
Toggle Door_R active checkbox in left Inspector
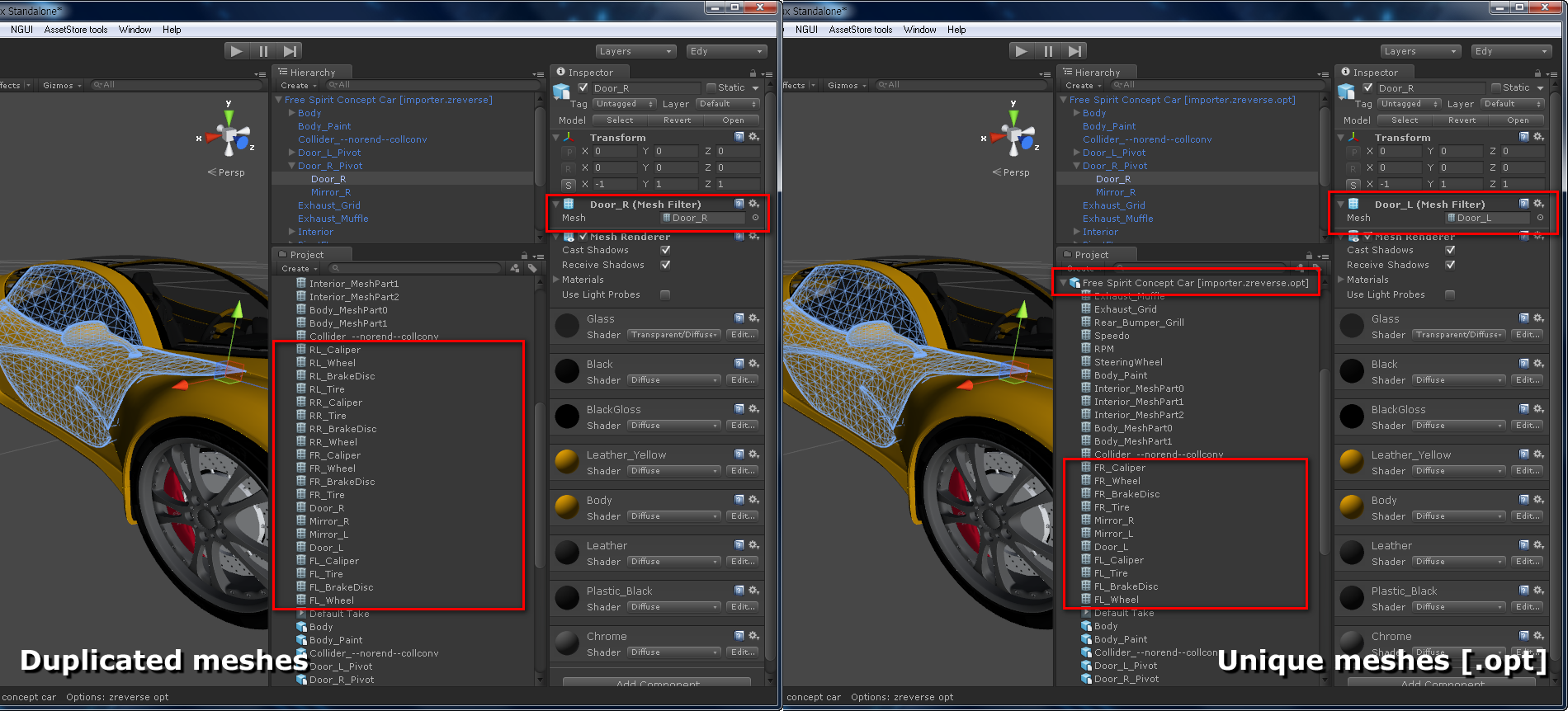[x=583, y=87]
